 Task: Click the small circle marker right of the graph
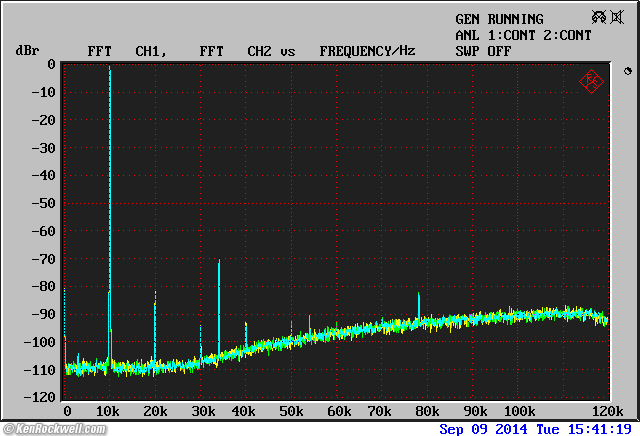tap(627, 71)
